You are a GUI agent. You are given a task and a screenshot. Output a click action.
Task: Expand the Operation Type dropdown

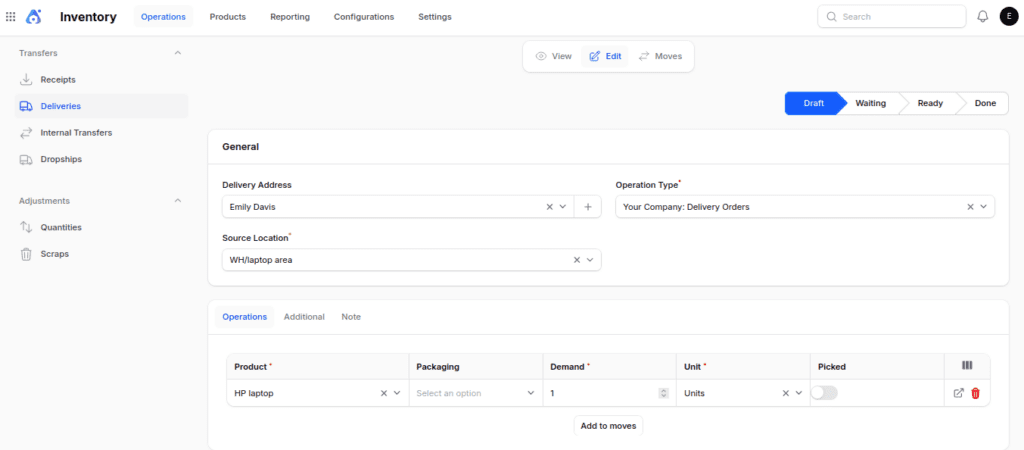[x=984, y=206]
